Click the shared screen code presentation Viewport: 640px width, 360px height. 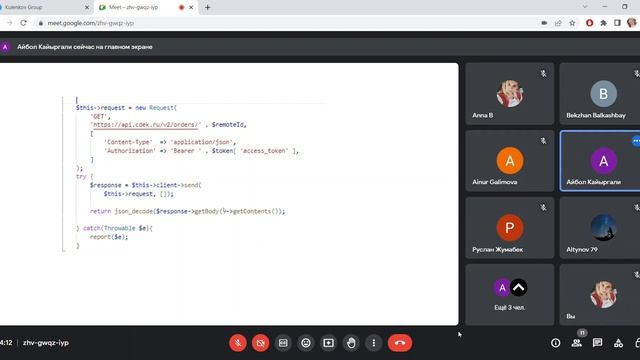pyautogui.click(x=229, y=194)
